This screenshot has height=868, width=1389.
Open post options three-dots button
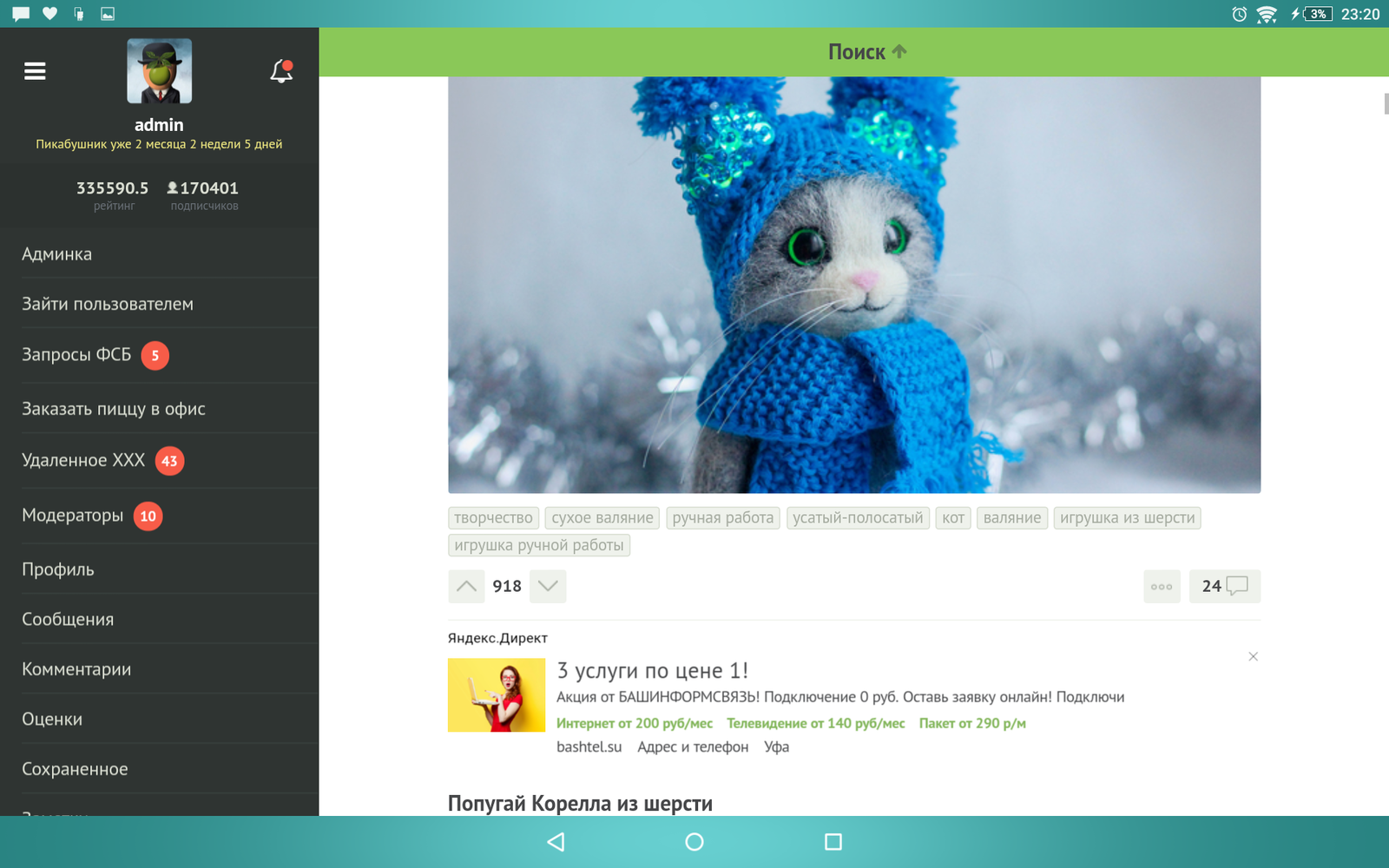pos(1162,586)
